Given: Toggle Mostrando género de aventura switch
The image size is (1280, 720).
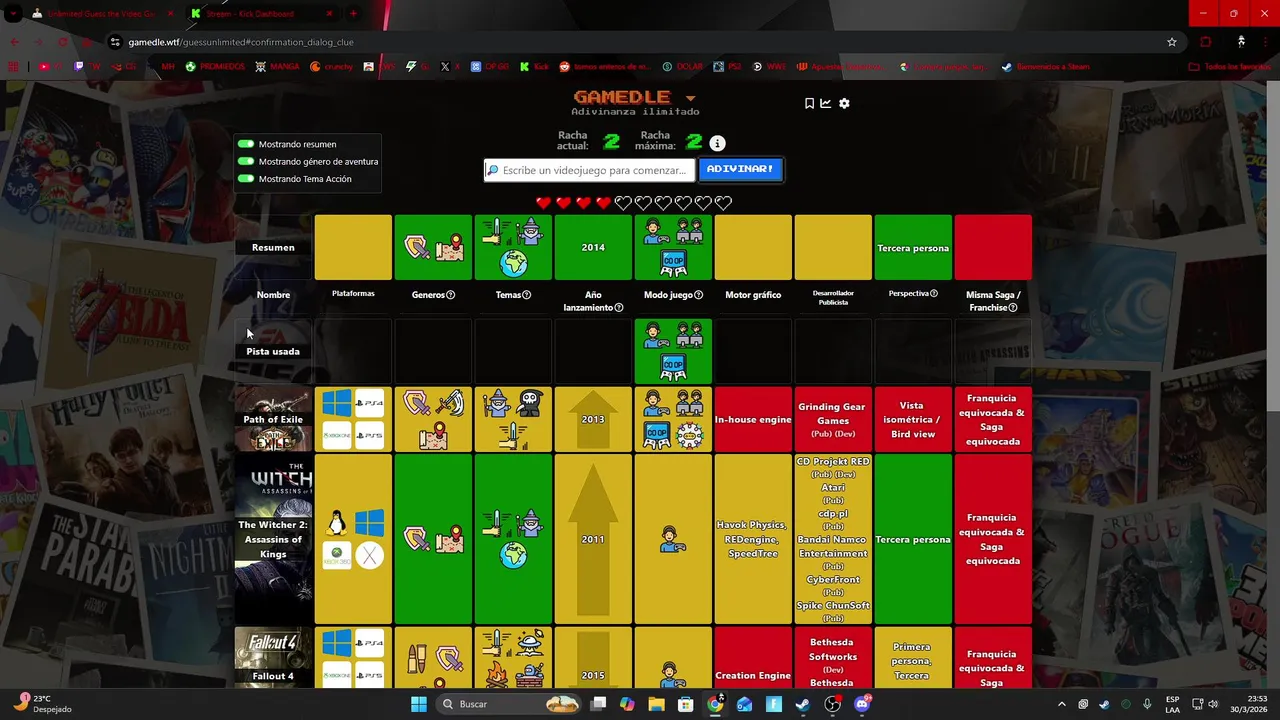Looking at the screenshot, I should (246, 161).
